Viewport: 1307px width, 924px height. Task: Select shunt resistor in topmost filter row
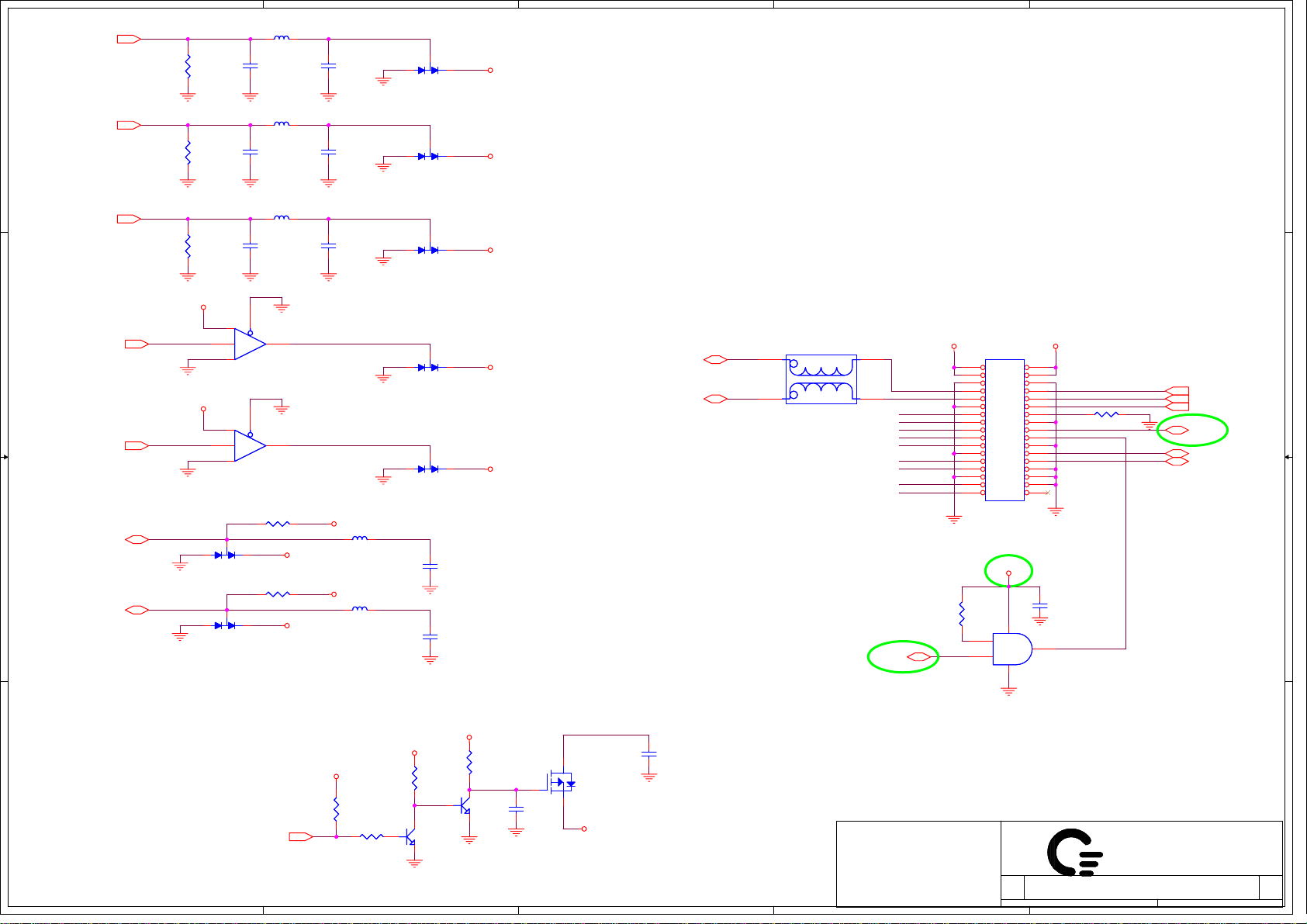[x=187, y=66]
